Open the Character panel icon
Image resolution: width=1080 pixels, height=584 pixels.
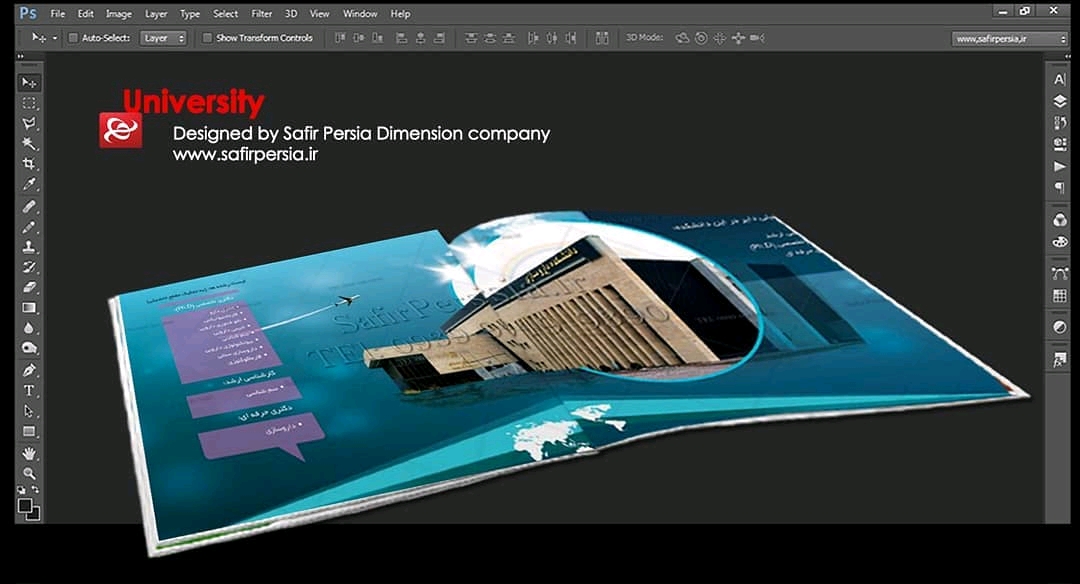(x=1060, y=80)
